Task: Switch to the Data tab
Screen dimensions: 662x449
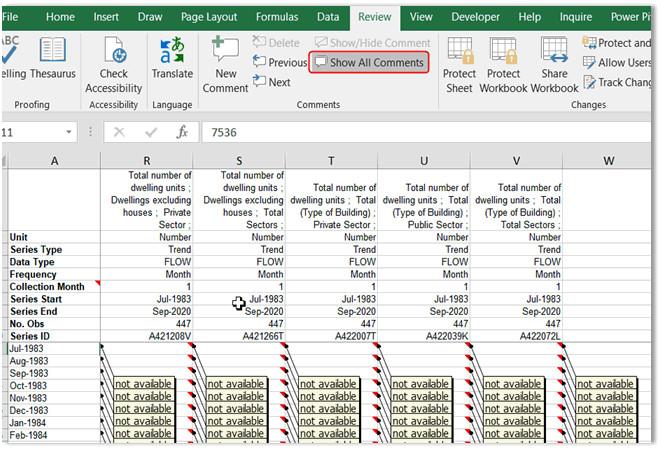Action: click(328, 17)
